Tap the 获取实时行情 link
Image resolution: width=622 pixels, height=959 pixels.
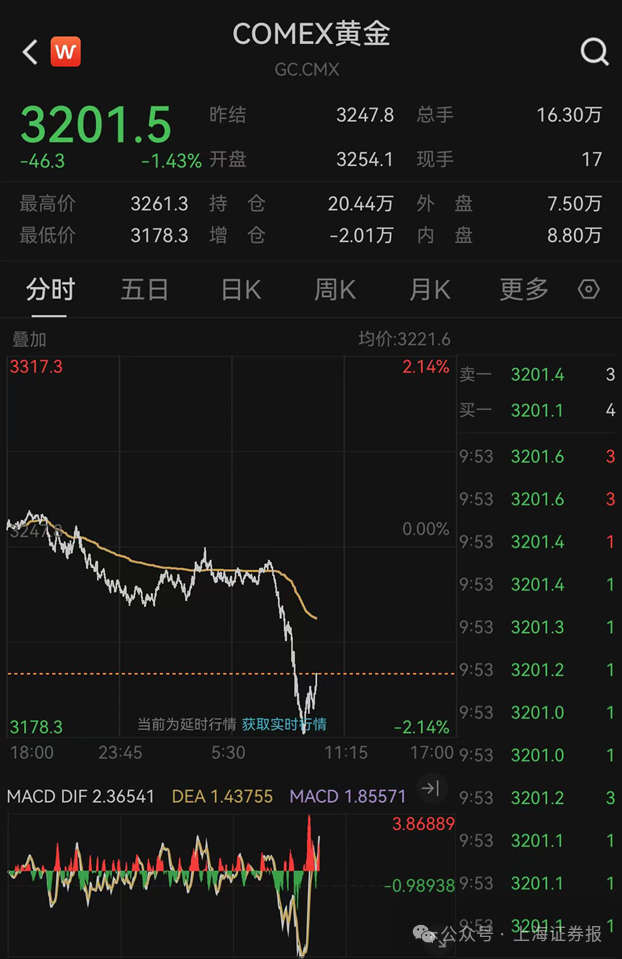(284, 724)
